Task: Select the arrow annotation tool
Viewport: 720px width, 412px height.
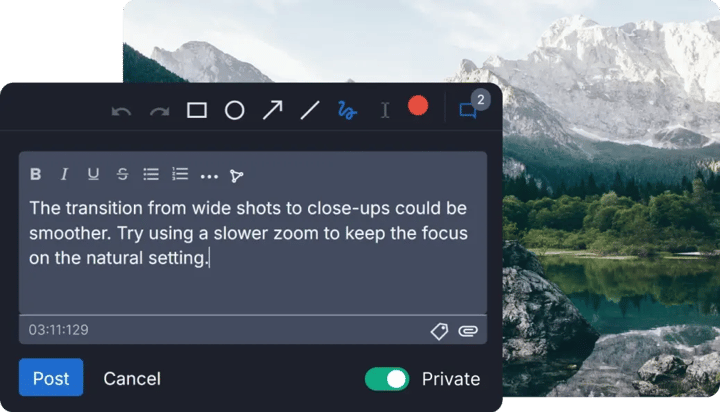Action: pos(272,110)
